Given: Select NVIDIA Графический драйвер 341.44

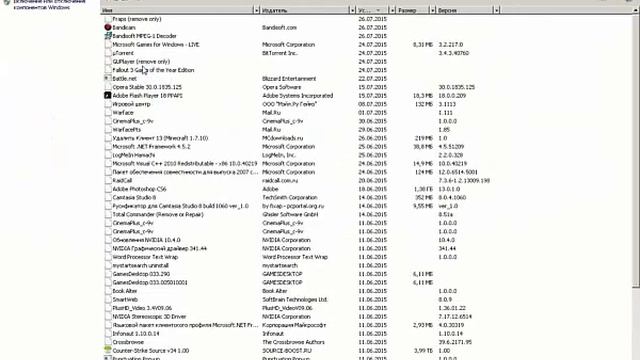Looking at the screenshot, I should pos(159,249).
